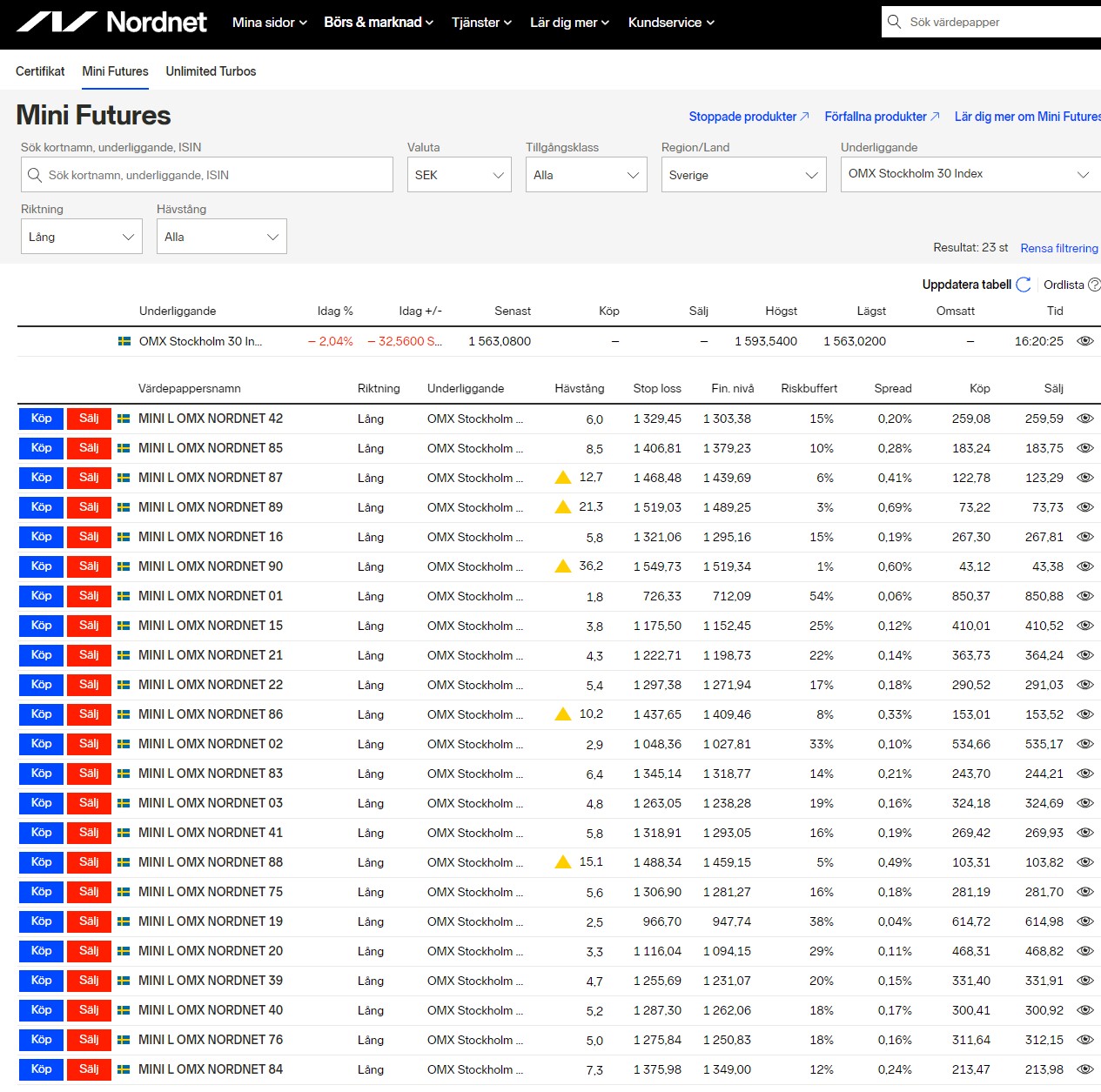Click the Ordlista help question icon
Screen dimensions: 1101x1092
click(x=1094, y=285)
